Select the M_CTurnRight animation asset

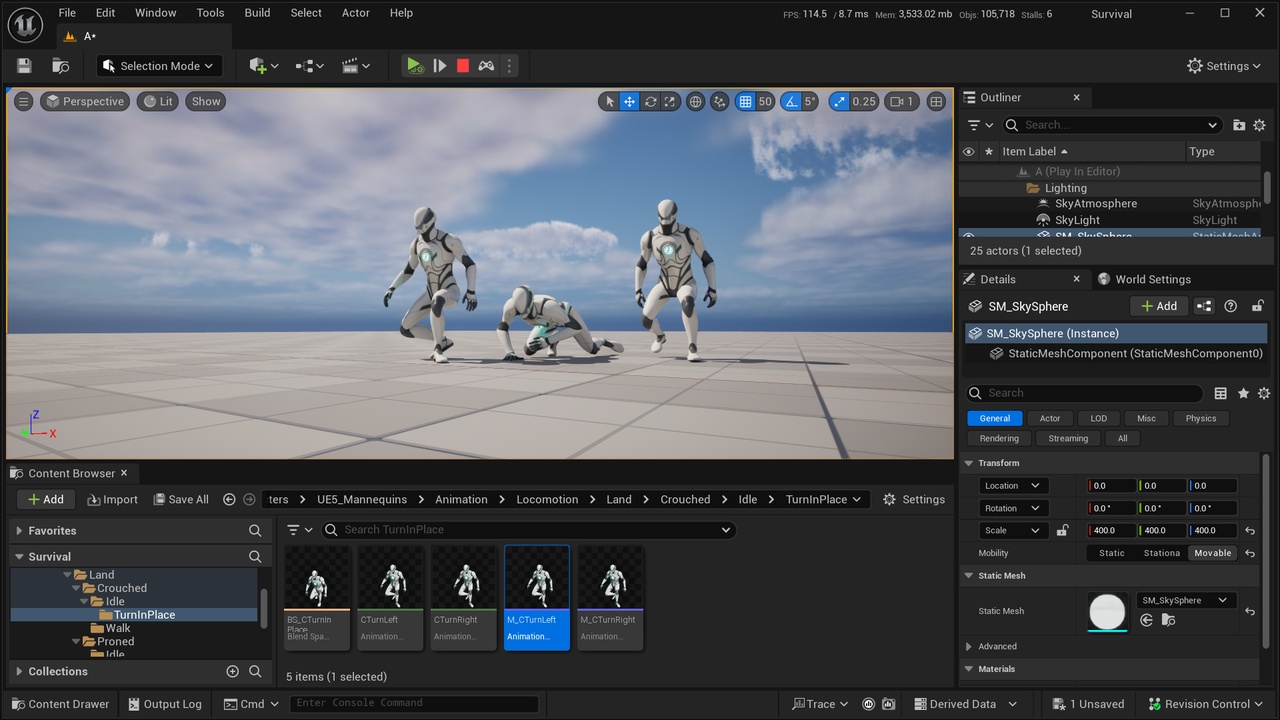[610, 597]
